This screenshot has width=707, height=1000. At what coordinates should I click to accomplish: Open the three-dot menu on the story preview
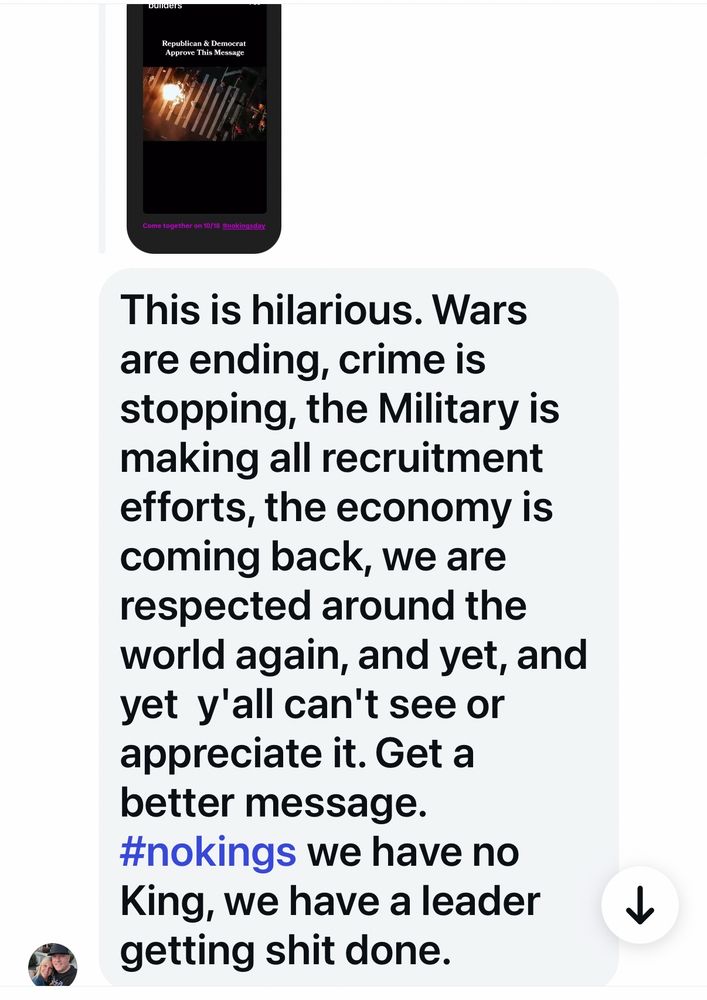pyautogui.click(x=255, y=5)
